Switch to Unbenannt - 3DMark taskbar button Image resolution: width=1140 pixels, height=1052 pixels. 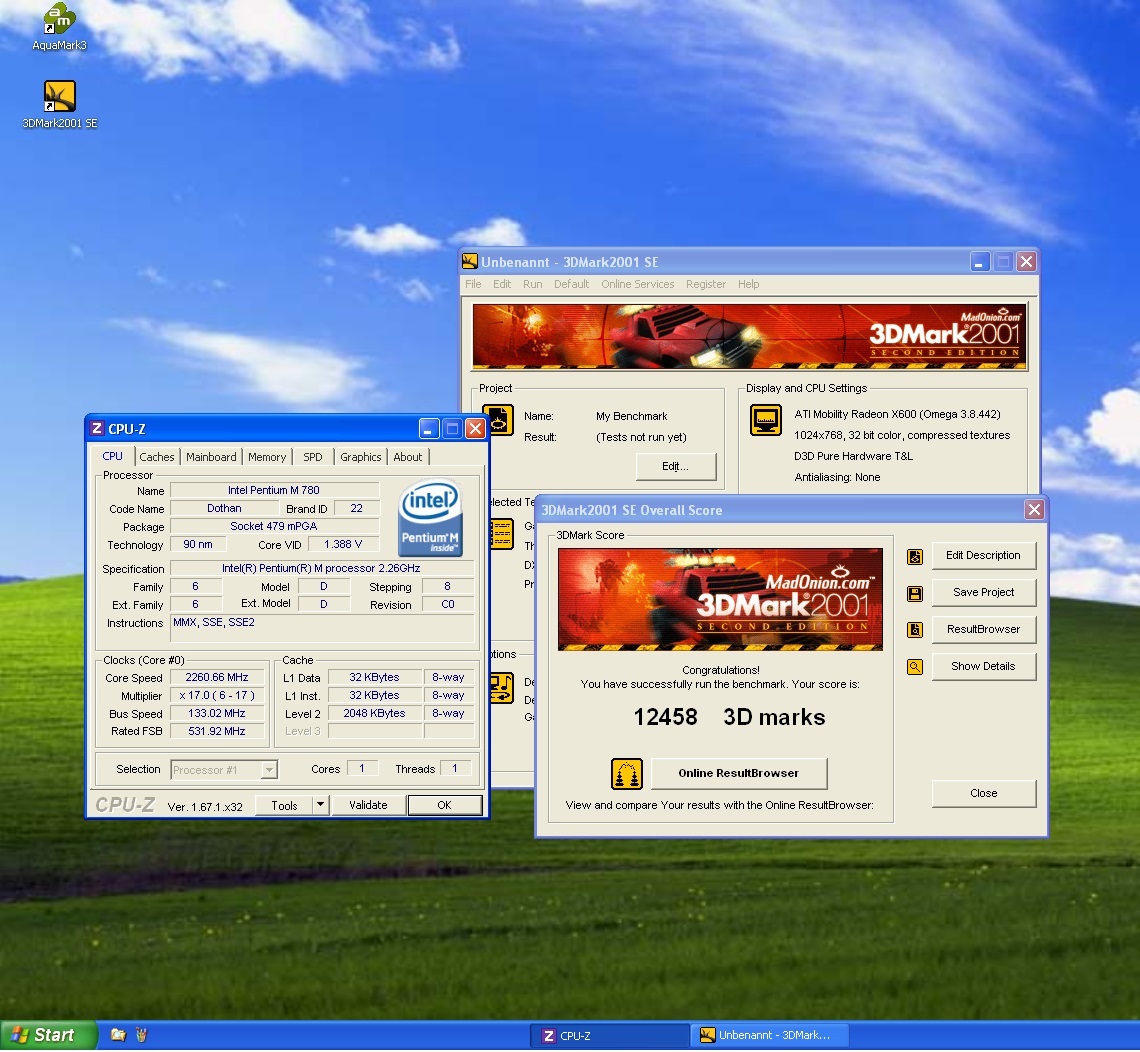click(768, 1036)
